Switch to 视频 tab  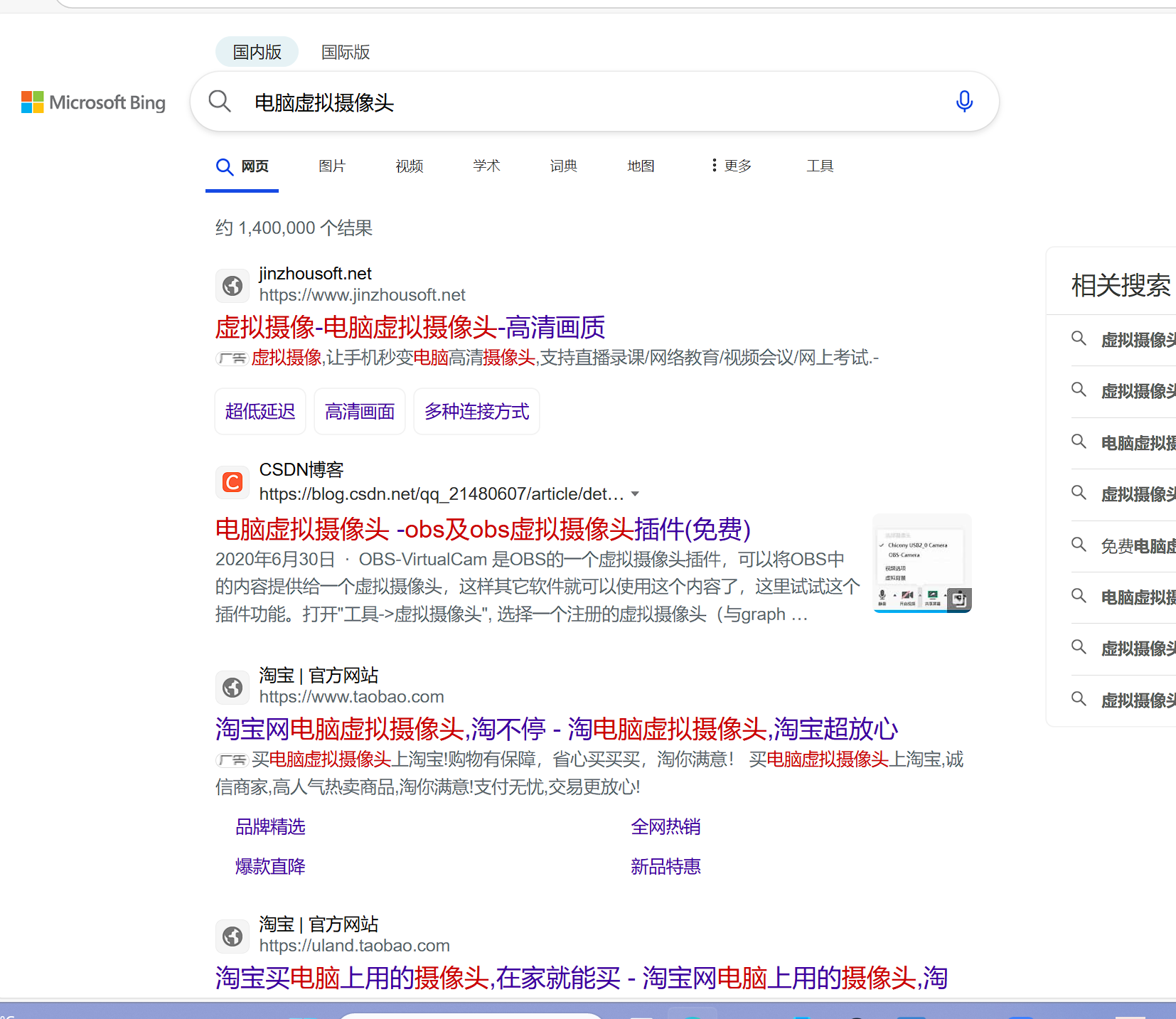410,166
